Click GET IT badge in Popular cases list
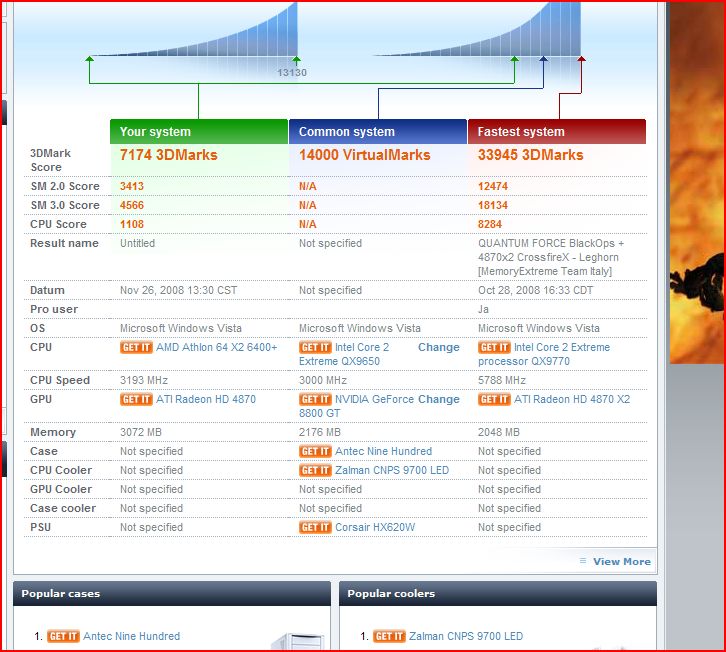The height and width of the screenshot is (652, 726). point(63,636)
